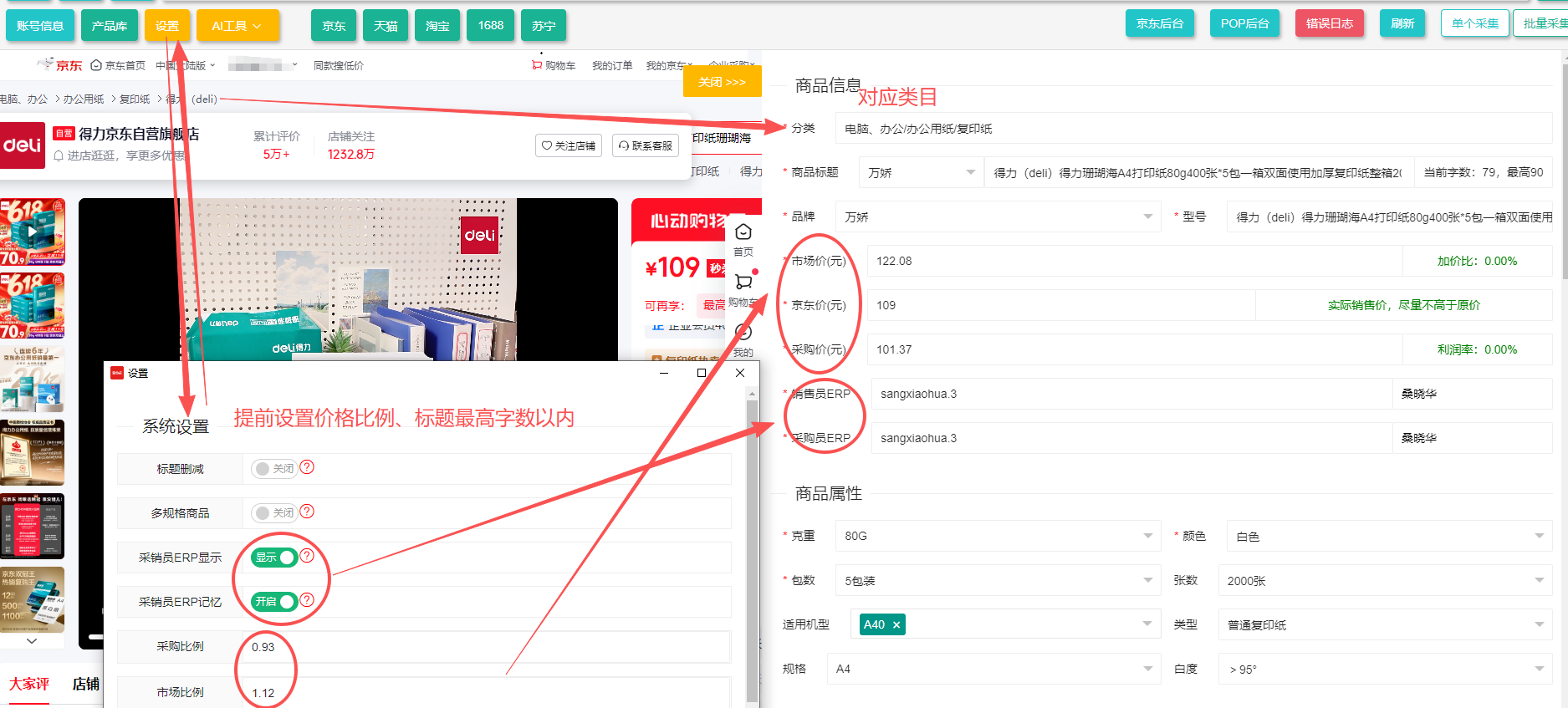
Task: Open the 账号信息 tab
Action: click(40, 26)
